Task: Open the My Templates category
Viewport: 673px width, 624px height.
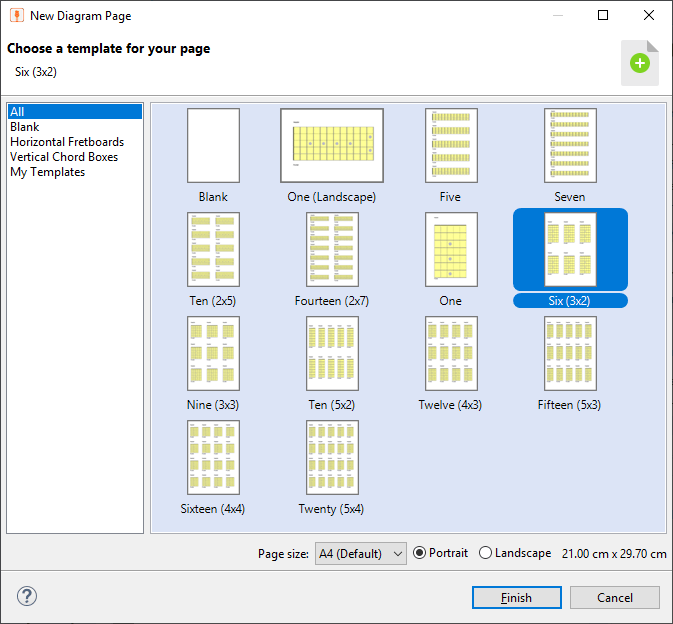Action: point(48,172)
